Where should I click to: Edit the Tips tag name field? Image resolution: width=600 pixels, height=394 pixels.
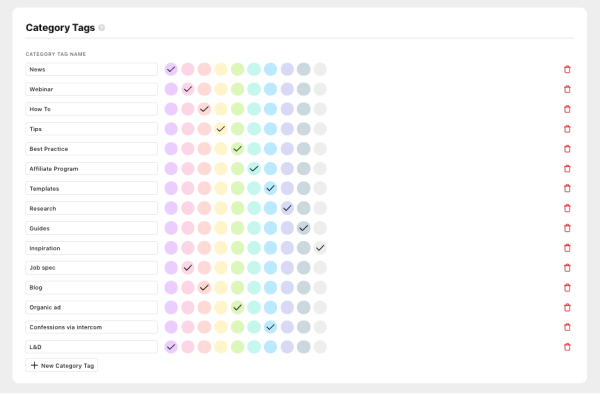click(x=91, y=129)
